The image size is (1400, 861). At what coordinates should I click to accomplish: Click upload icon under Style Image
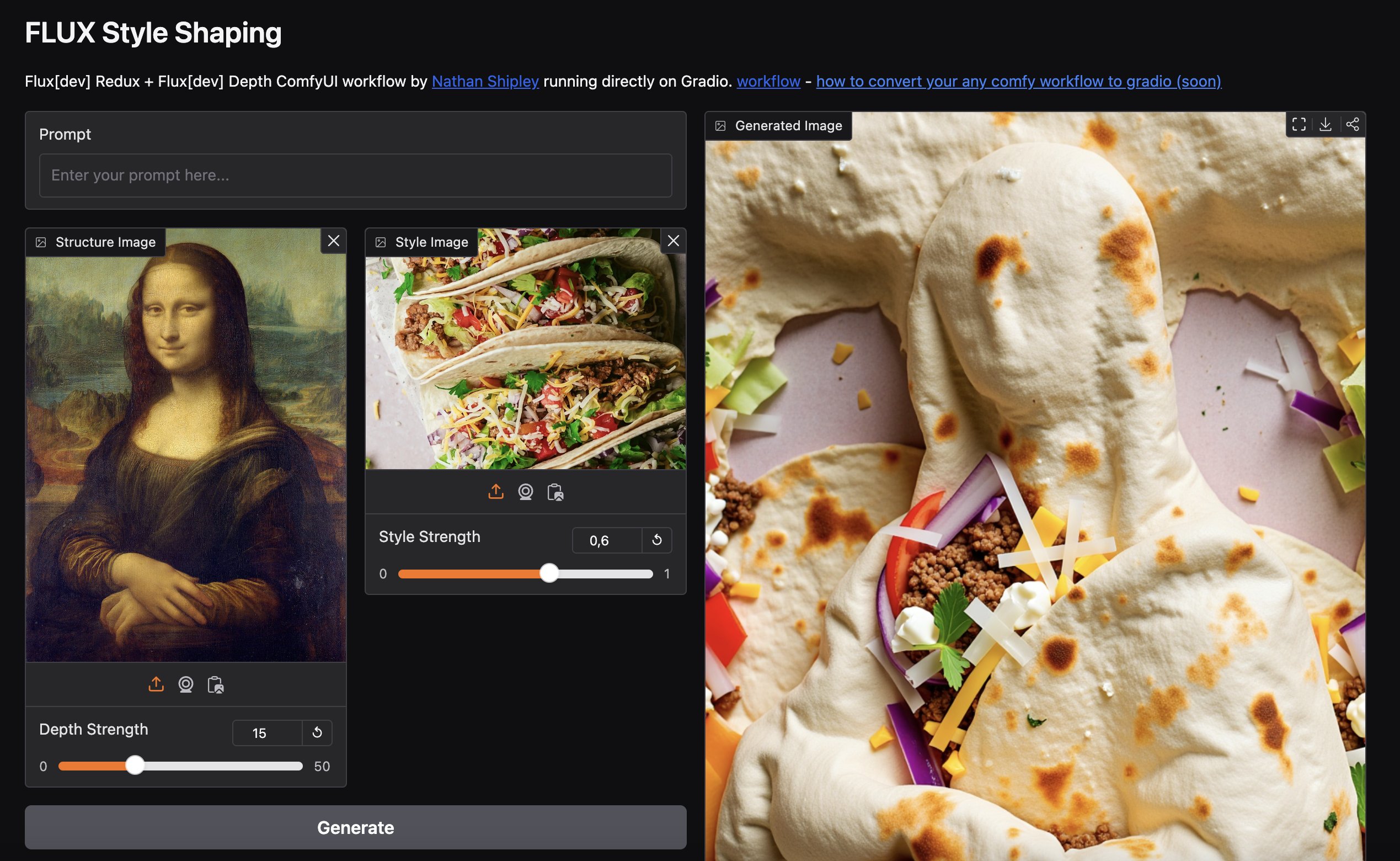coord(496,491)
